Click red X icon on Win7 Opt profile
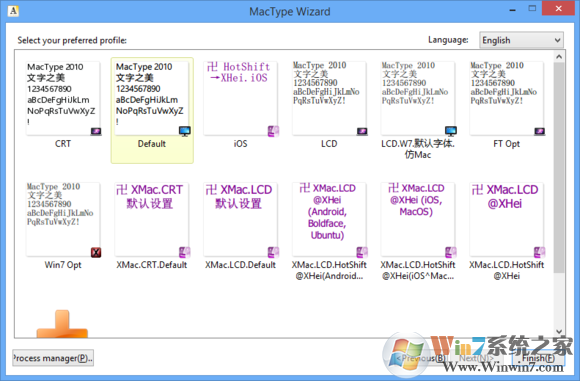The width and height of the screenshot is (580, 381). pos(96,252)
